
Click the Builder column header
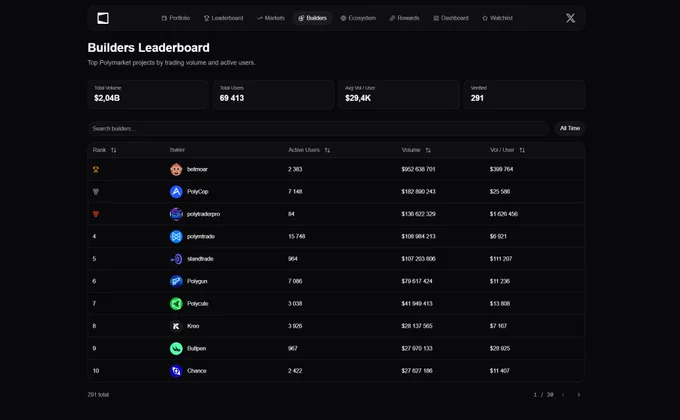click(x=177, y=150)
